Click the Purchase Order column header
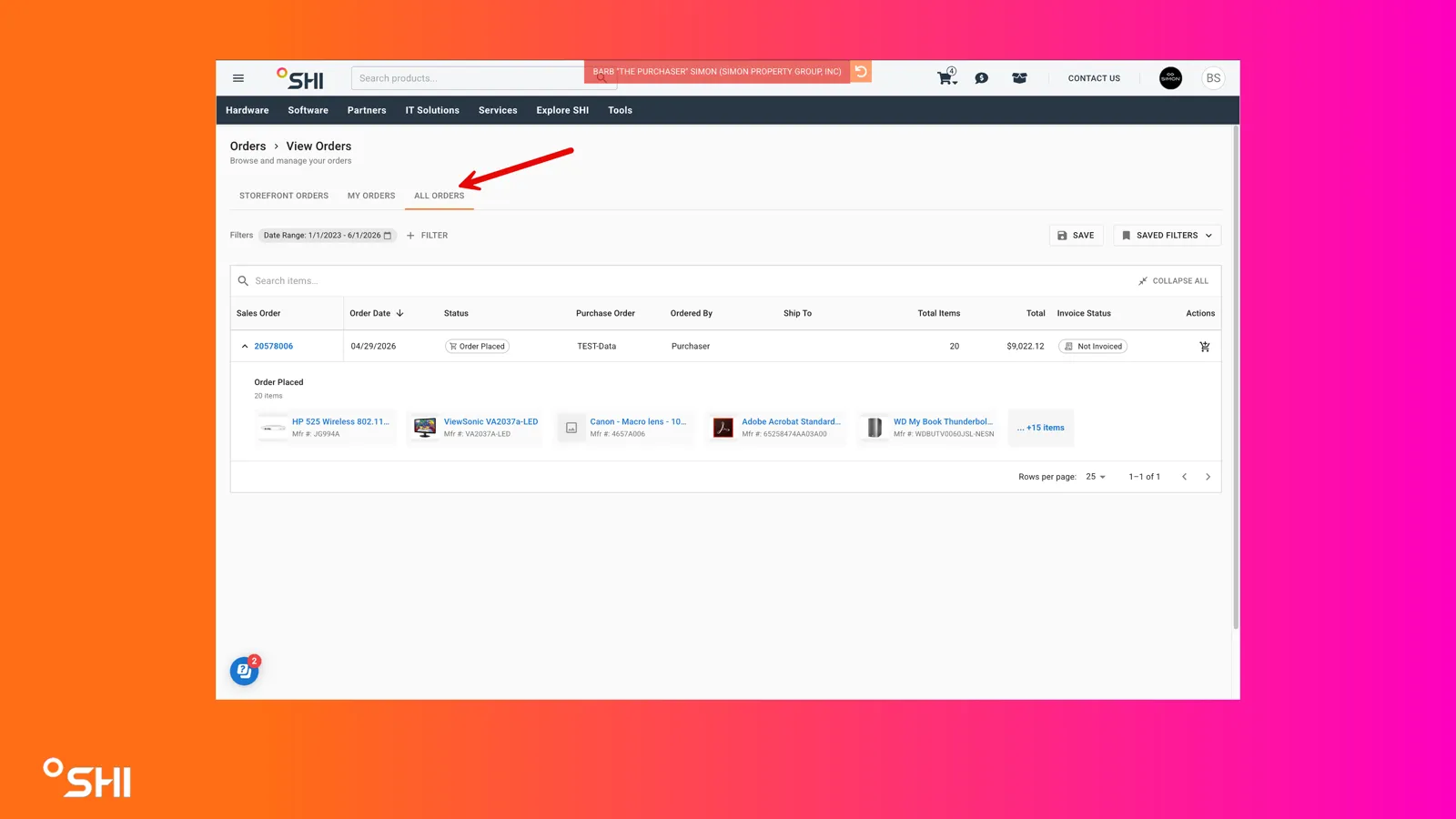The height and width of the screenshot is (819, 1456). click(x=605, y=313)
